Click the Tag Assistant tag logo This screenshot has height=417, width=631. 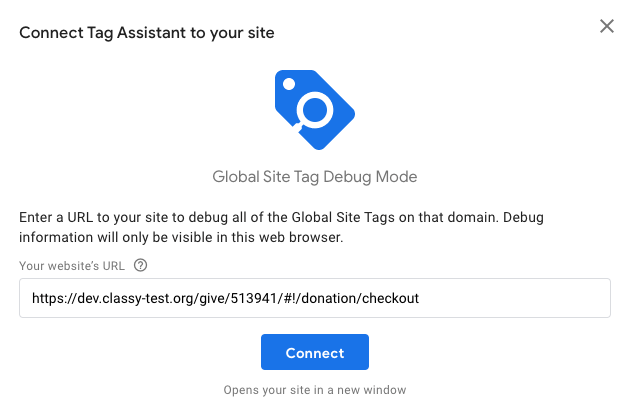tap(315, 109)
